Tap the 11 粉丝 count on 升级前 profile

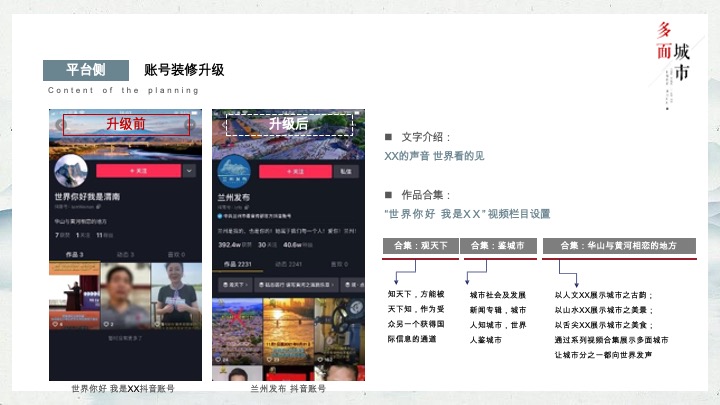(105, 235)
